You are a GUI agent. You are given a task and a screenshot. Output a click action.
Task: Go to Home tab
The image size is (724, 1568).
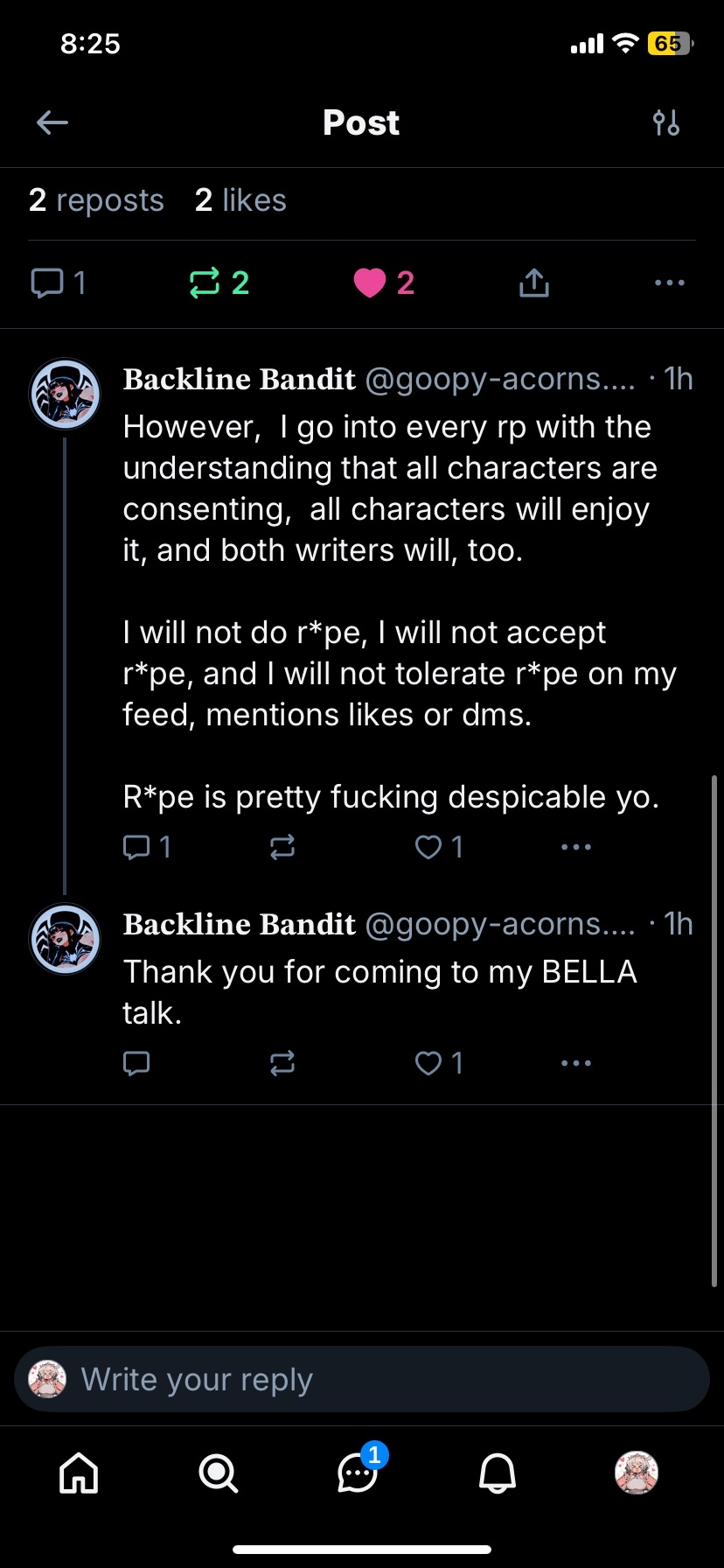[79, 1473]
